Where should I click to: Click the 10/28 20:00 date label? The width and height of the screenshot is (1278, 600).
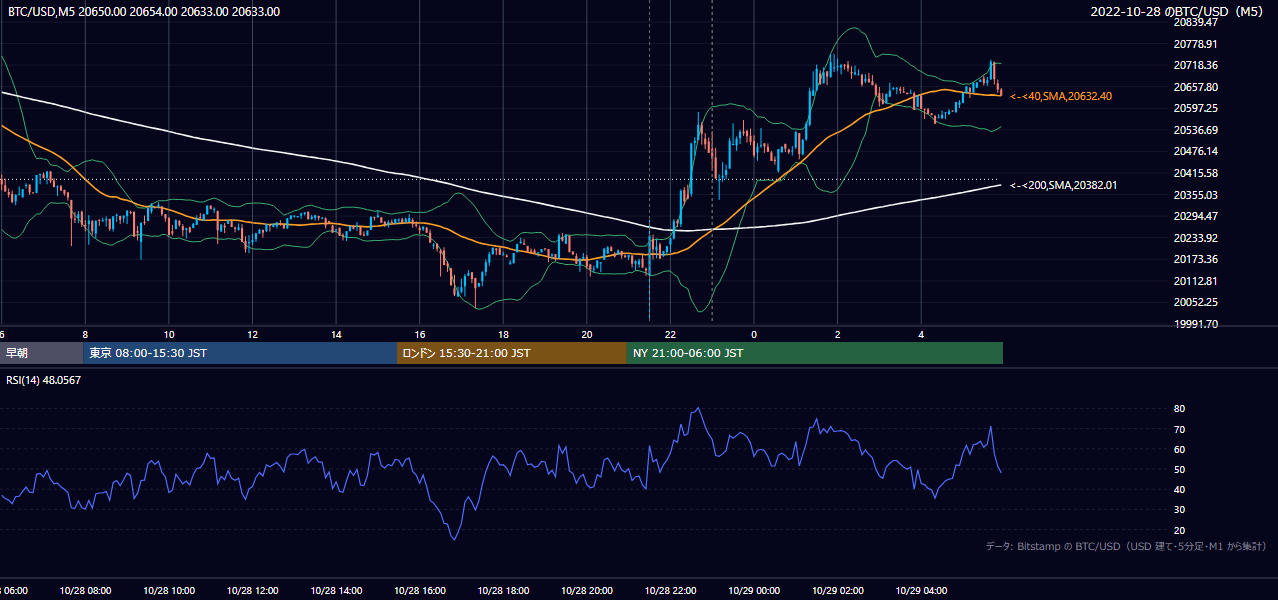(x=587, y=591)
